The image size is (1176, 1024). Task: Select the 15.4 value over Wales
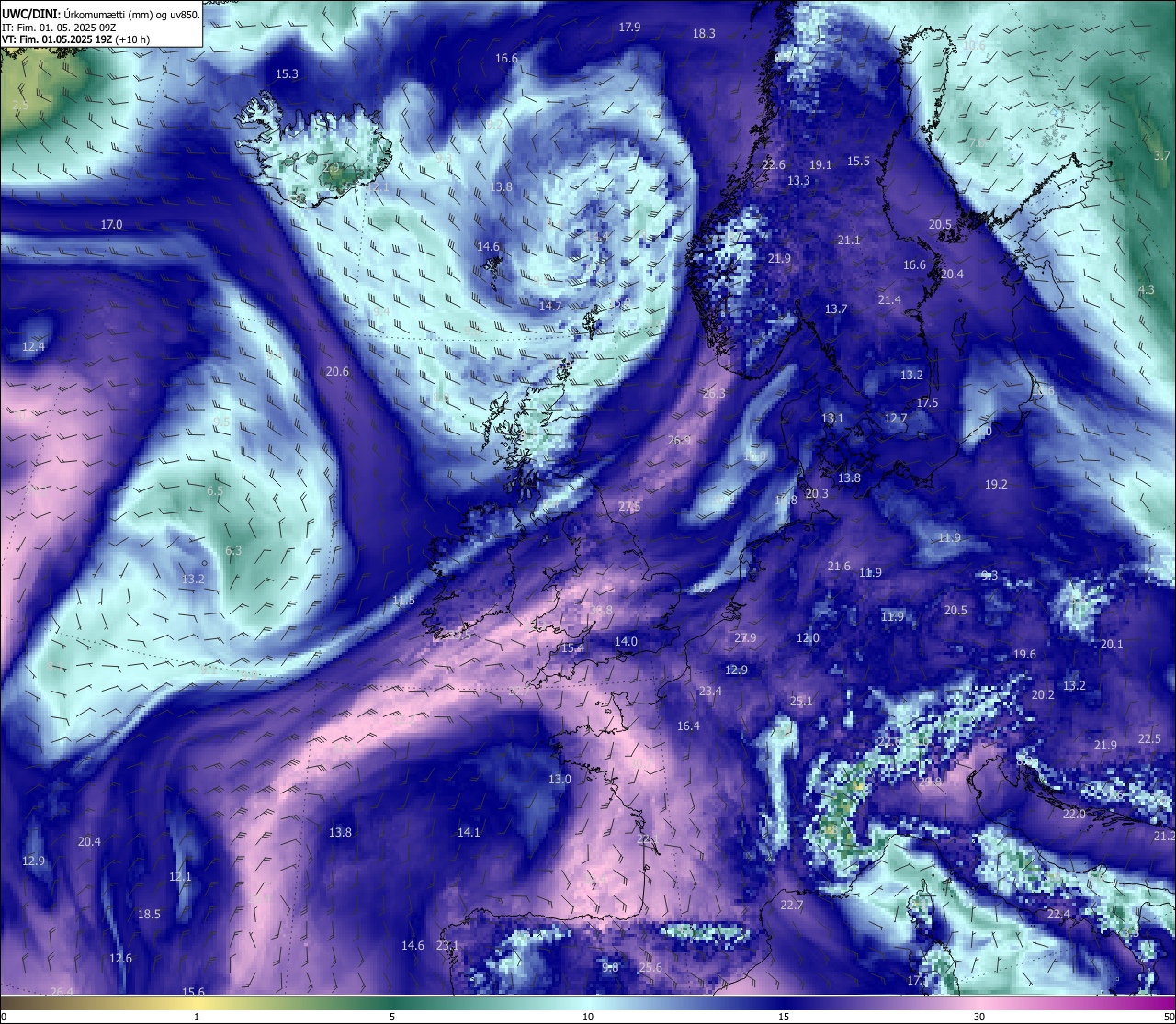tap(572, 647)
